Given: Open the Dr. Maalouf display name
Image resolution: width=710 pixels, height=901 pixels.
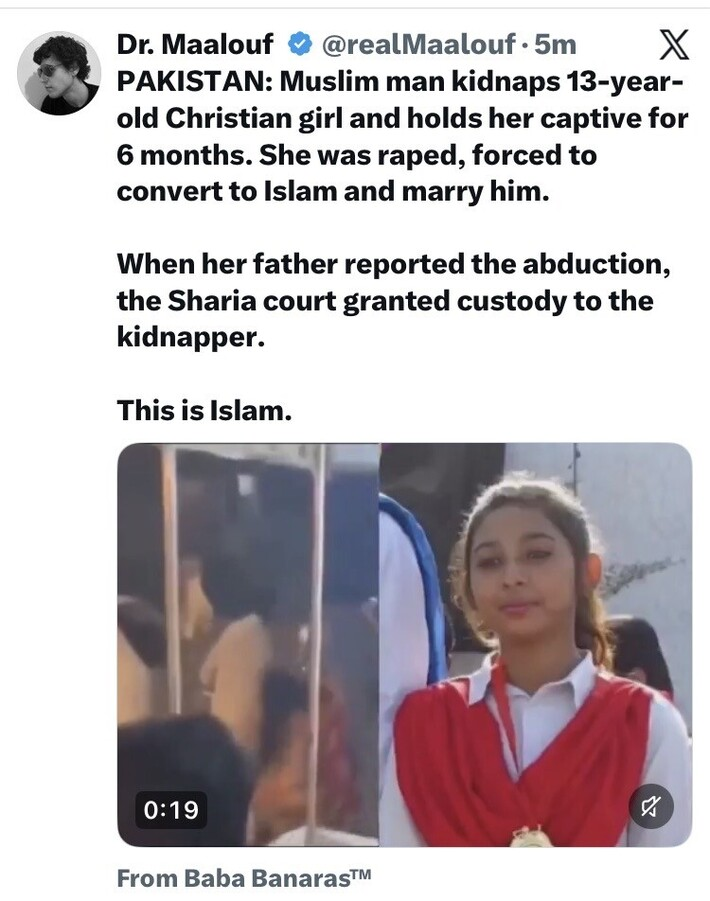Looking at the screenshot, I should click(195, 44).
